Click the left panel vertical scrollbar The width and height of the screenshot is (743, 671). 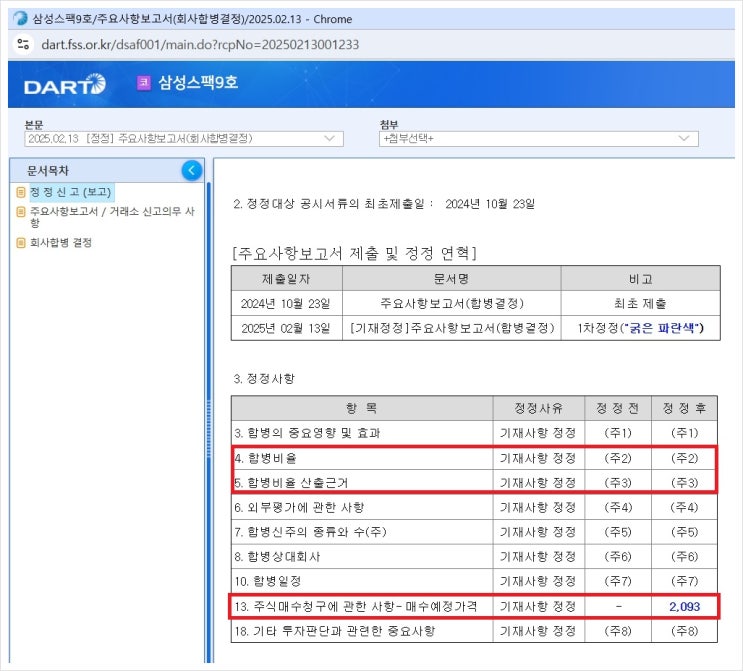208,422
